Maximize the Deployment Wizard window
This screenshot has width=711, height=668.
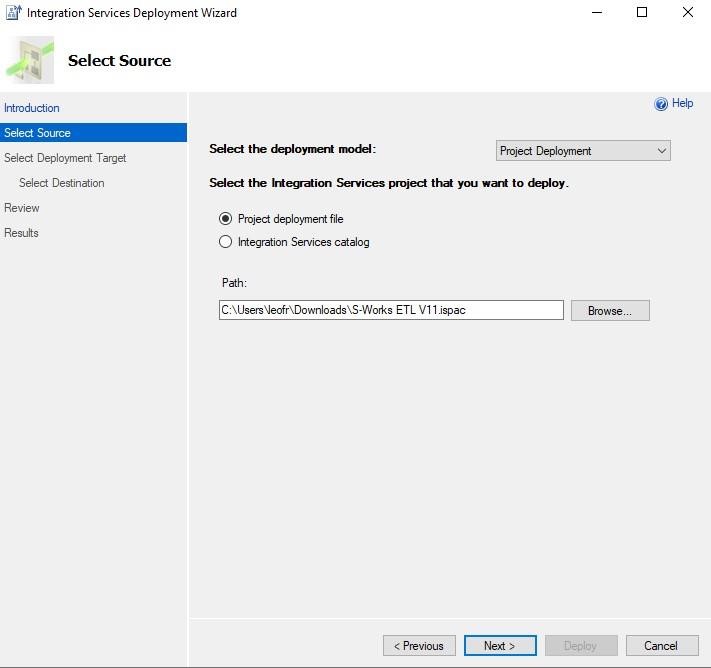click(642, 12)
